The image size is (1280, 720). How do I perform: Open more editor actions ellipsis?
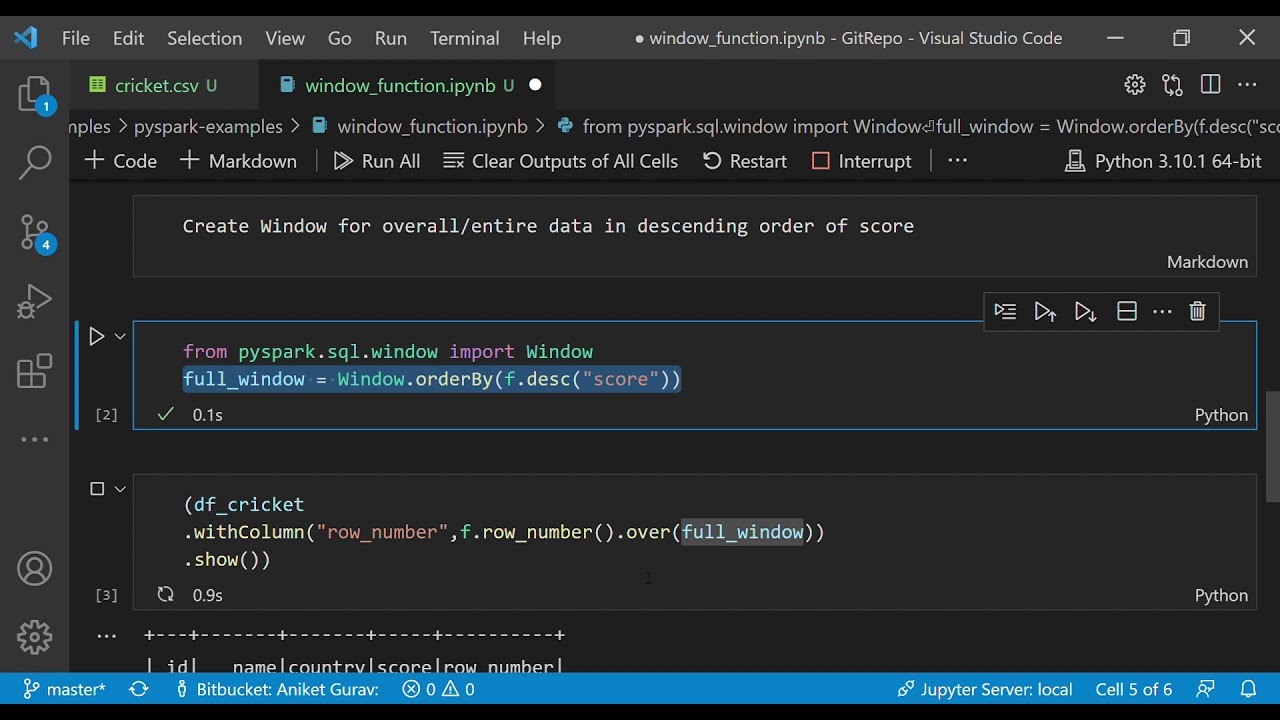(x=1247, y=85)
